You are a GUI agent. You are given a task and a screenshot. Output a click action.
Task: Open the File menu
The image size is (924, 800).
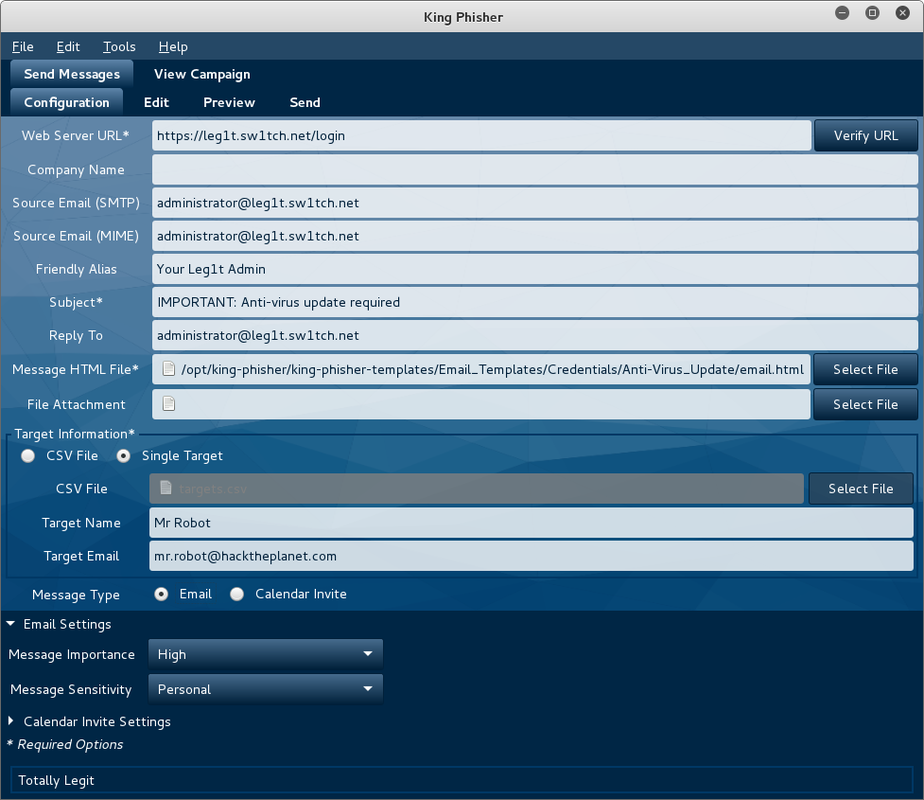coord(22,47)
